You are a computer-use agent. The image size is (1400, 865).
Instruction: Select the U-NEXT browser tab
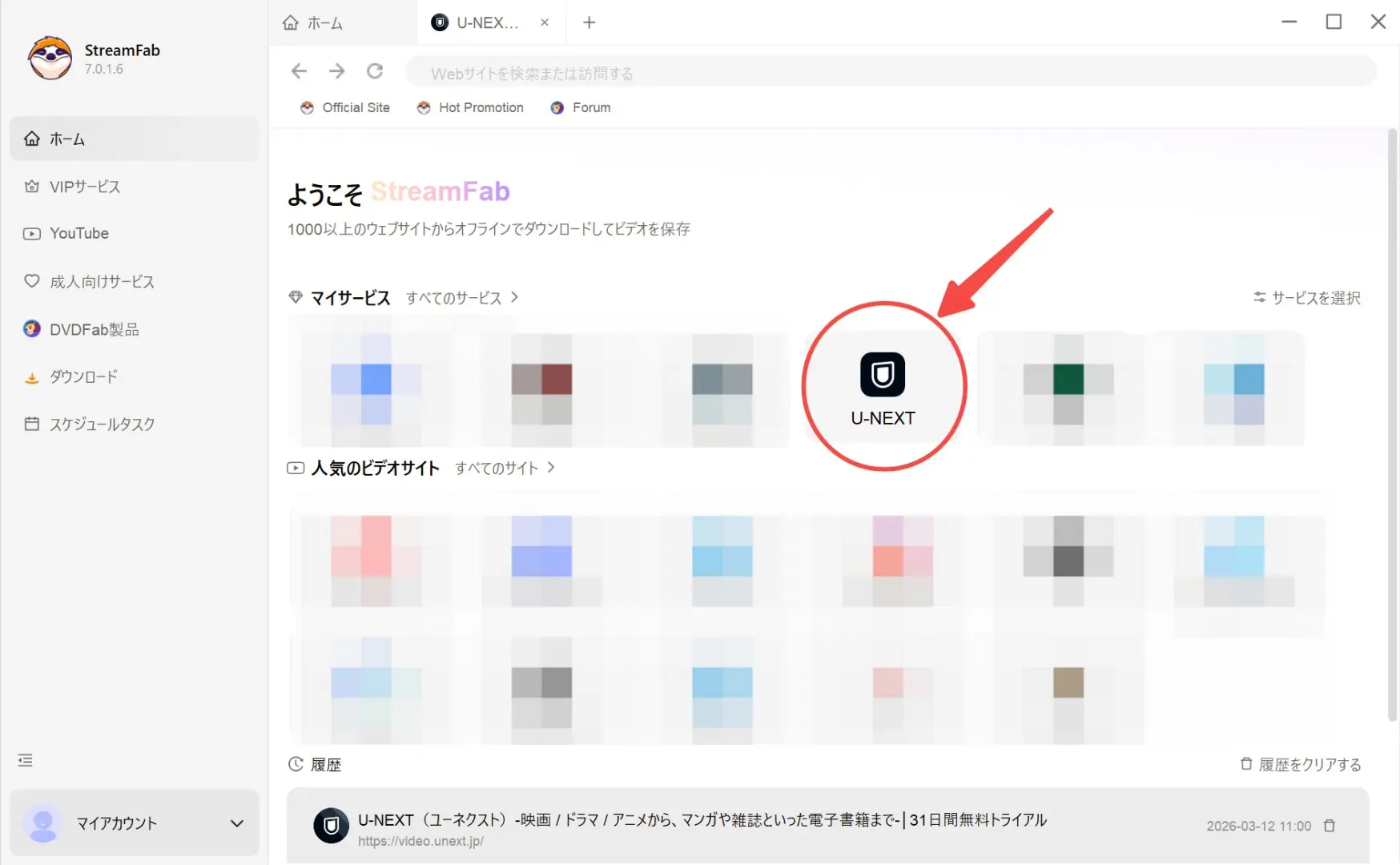click(490, 22)
